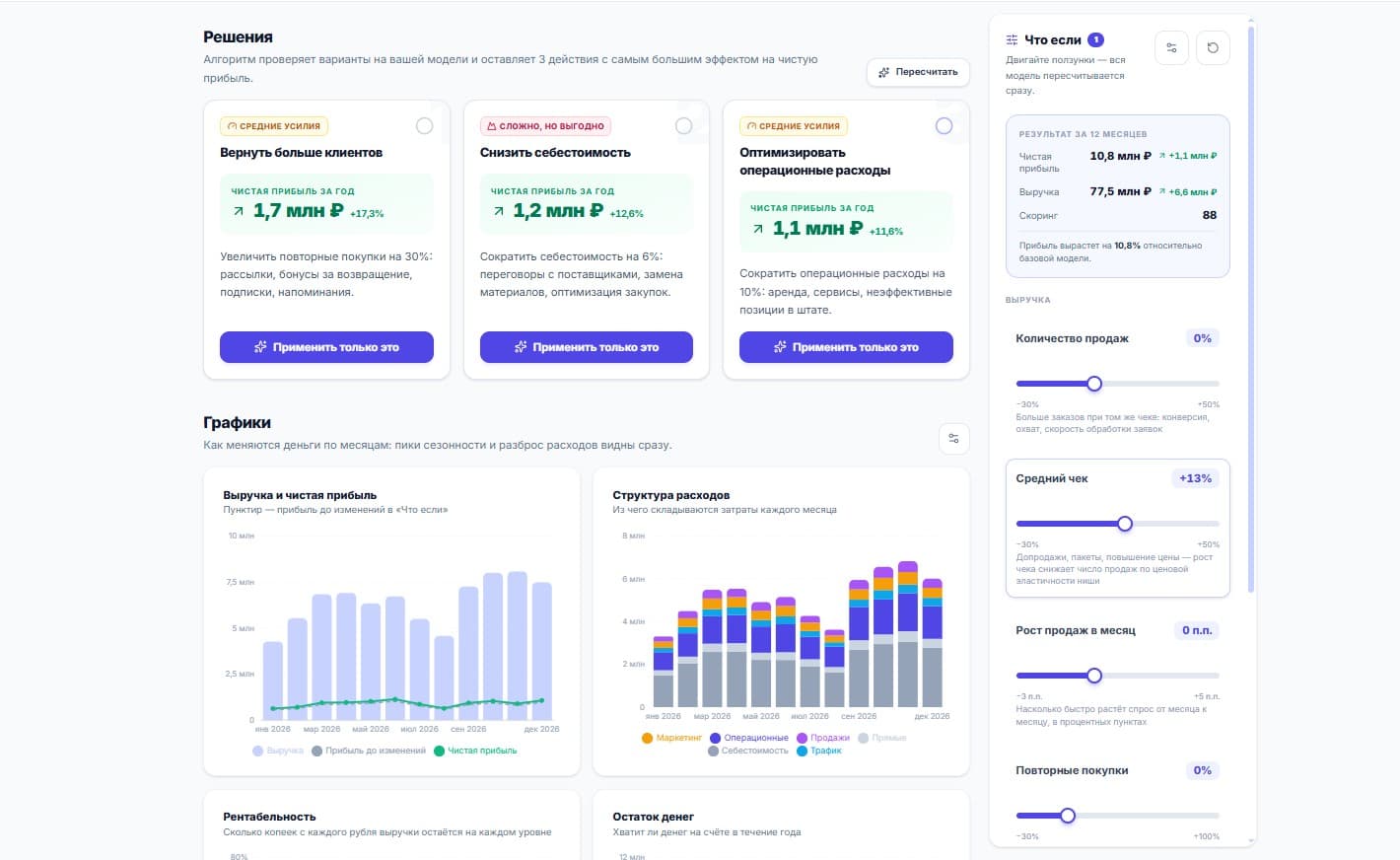Show the Прямые expenses series

tap(882, 738)
